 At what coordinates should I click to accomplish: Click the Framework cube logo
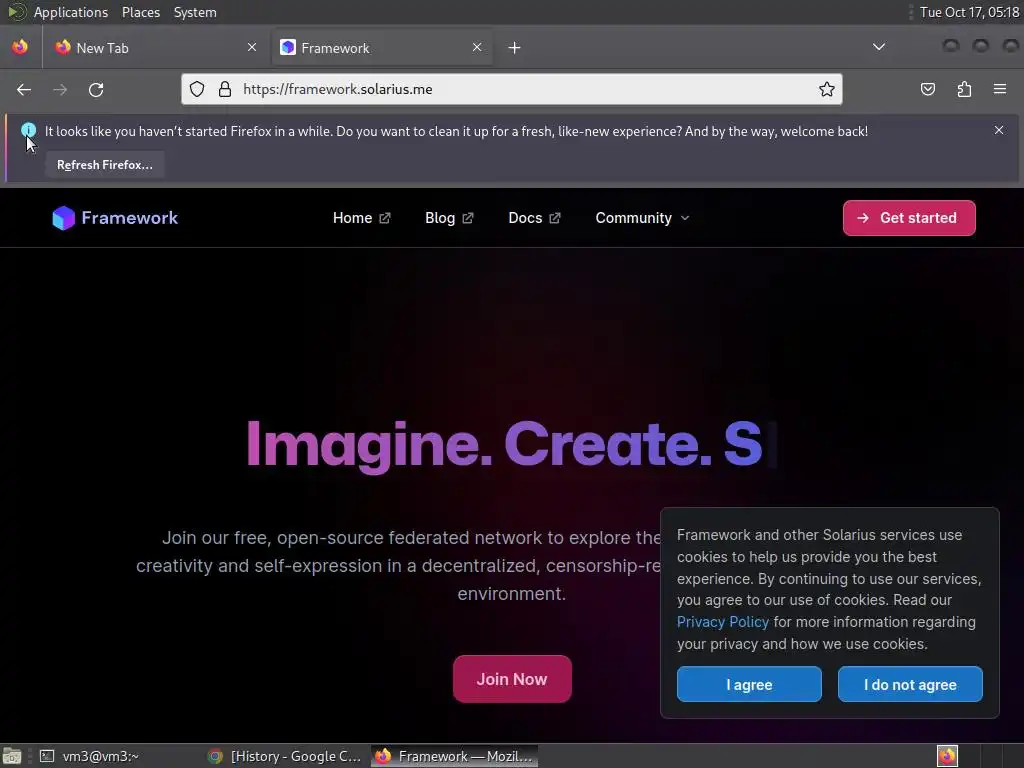tap(63, 218)
